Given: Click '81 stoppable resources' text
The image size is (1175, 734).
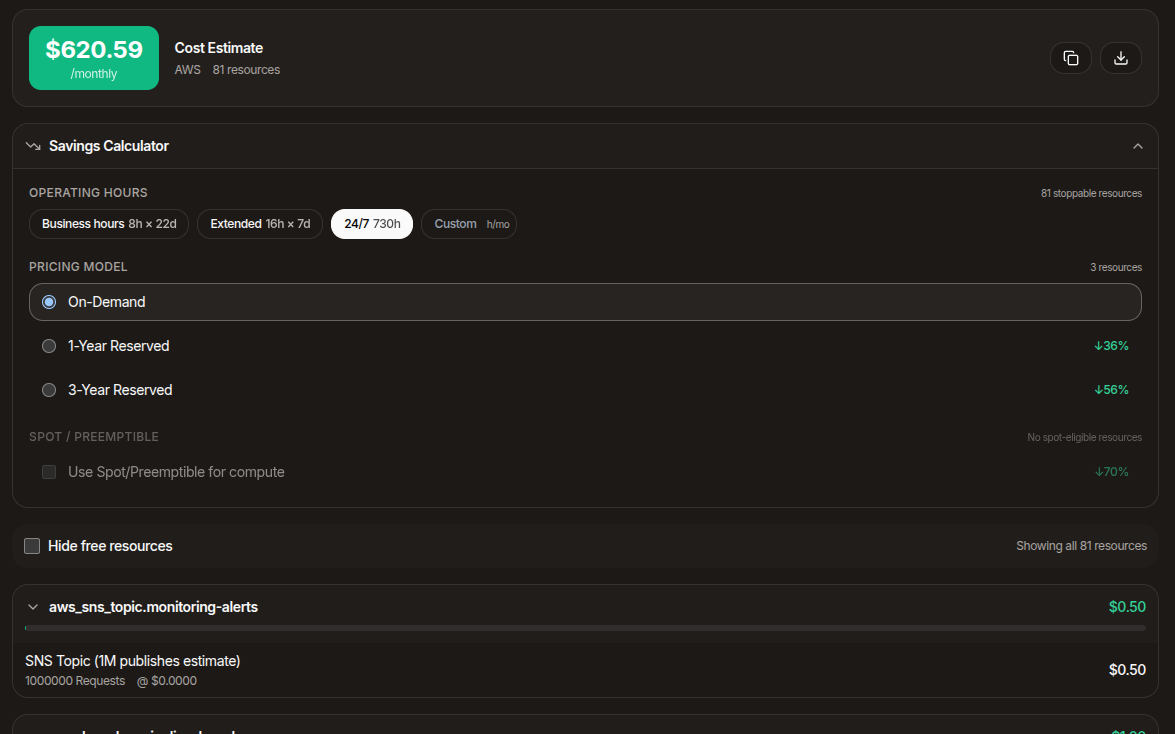Looking at the screenshot, I should click(x=1091, y=193).
